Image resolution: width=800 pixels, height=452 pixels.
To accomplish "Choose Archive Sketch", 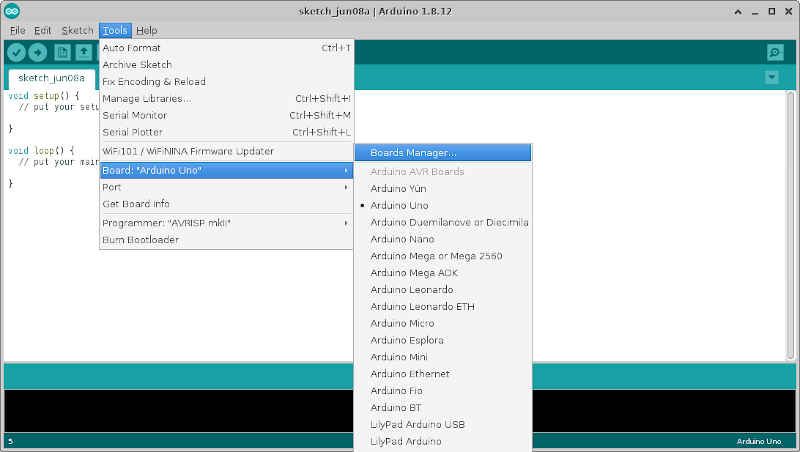I will [x=226, y=65].
